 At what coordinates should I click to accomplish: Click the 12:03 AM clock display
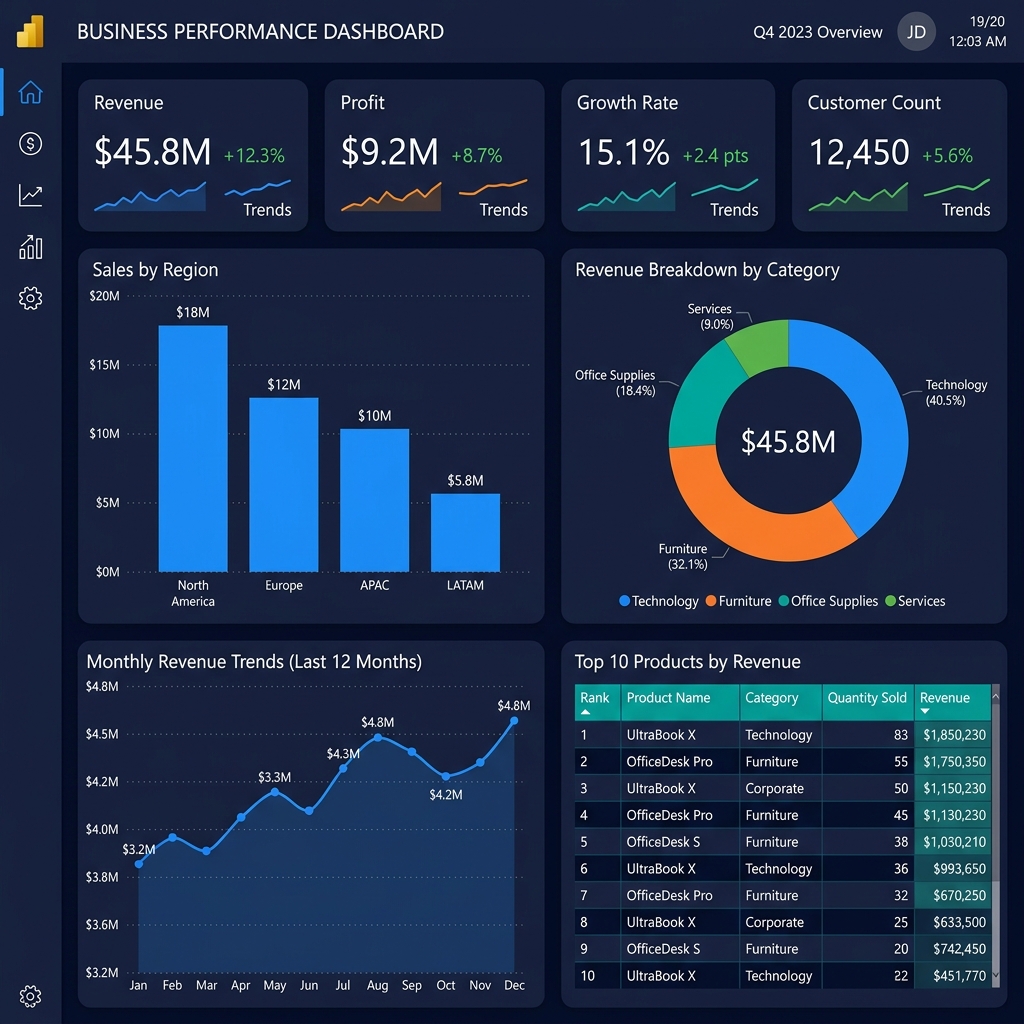click(977, 41)
